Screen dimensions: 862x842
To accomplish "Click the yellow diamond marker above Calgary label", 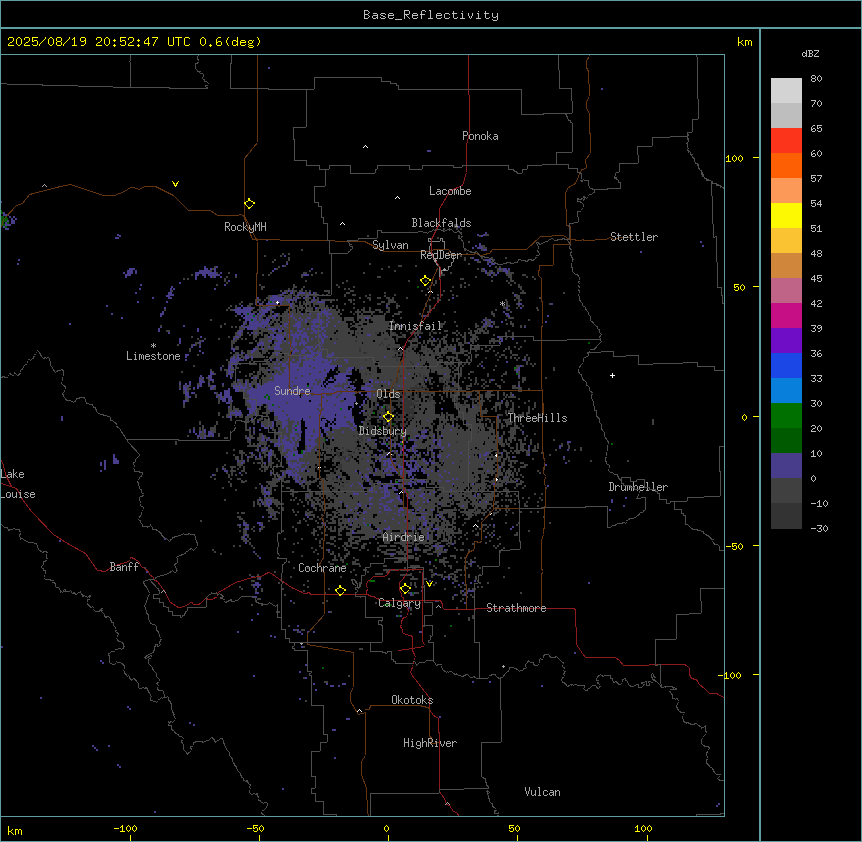I will pyautogui.click(x=406, y=589).
